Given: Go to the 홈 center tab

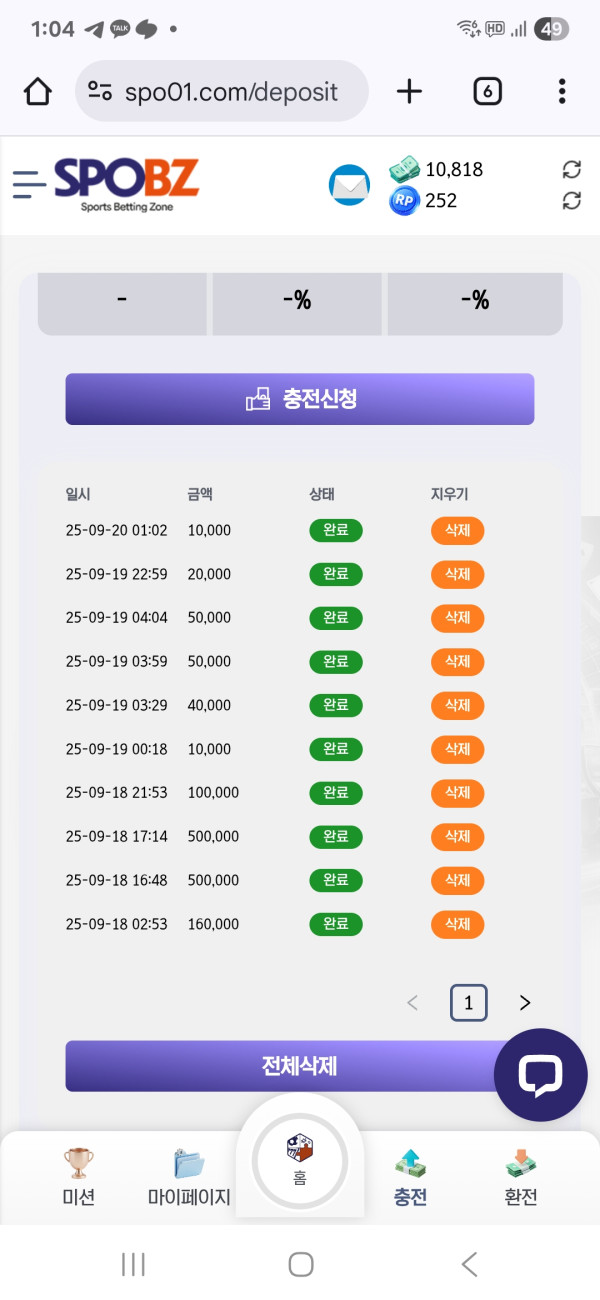Looking at the screenshot, I should point(300,1160).
